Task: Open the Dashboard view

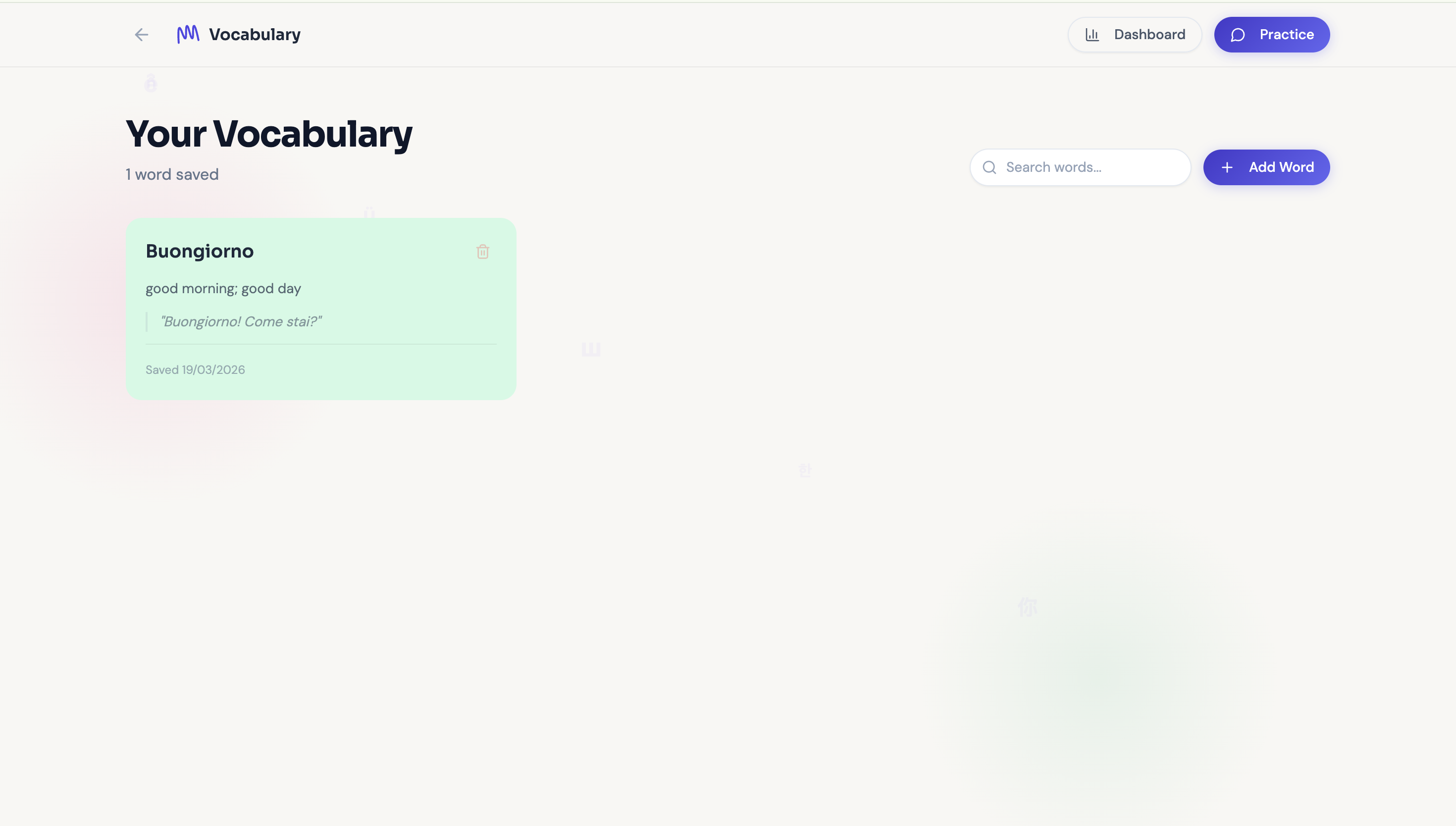Action: click(1135, 35)
